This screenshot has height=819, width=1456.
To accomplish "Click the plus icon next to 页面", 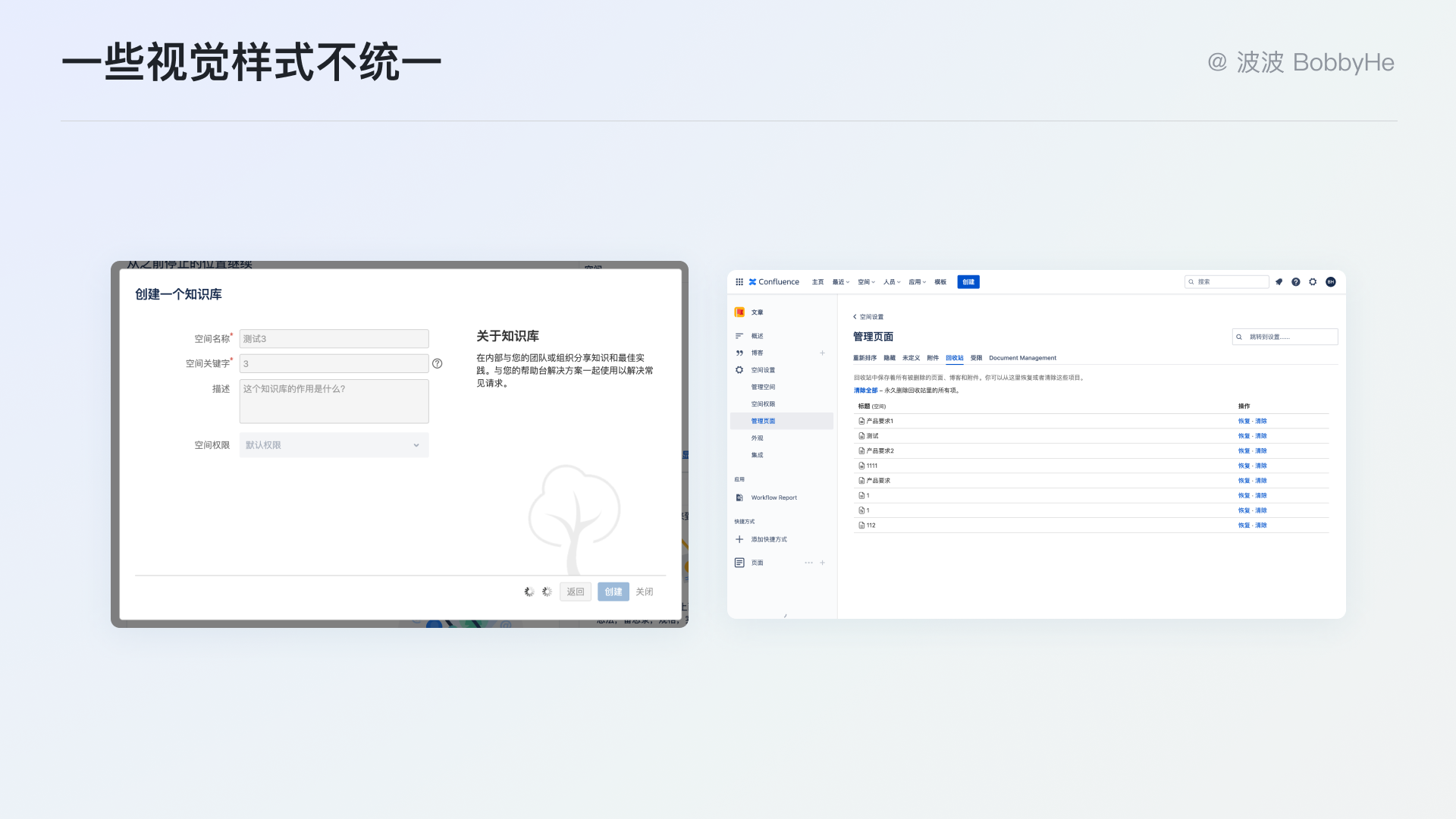I will click(822, 563).
